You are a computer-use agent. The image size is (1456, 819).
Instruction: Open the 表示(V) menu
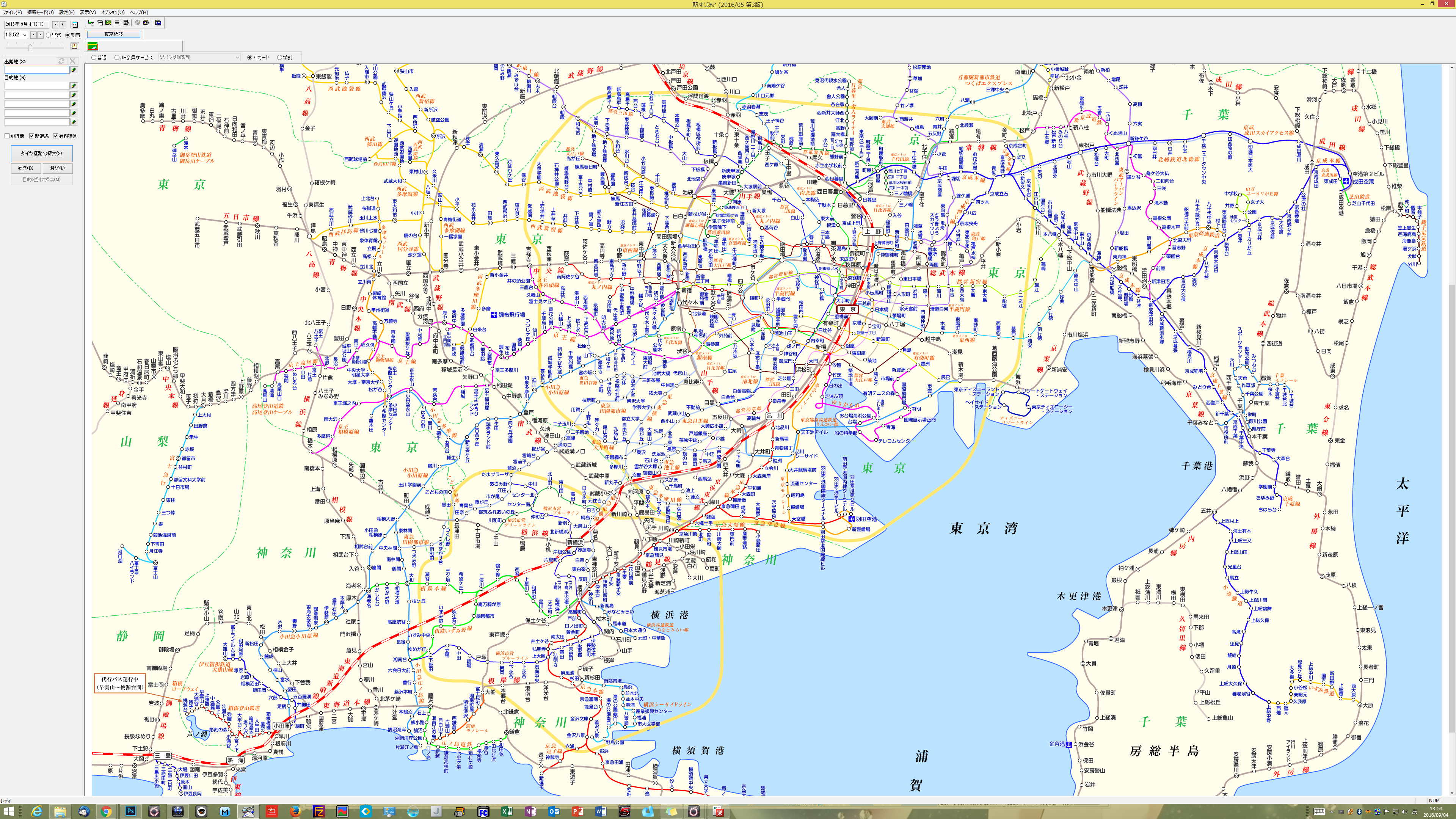[x=88, y=13]
